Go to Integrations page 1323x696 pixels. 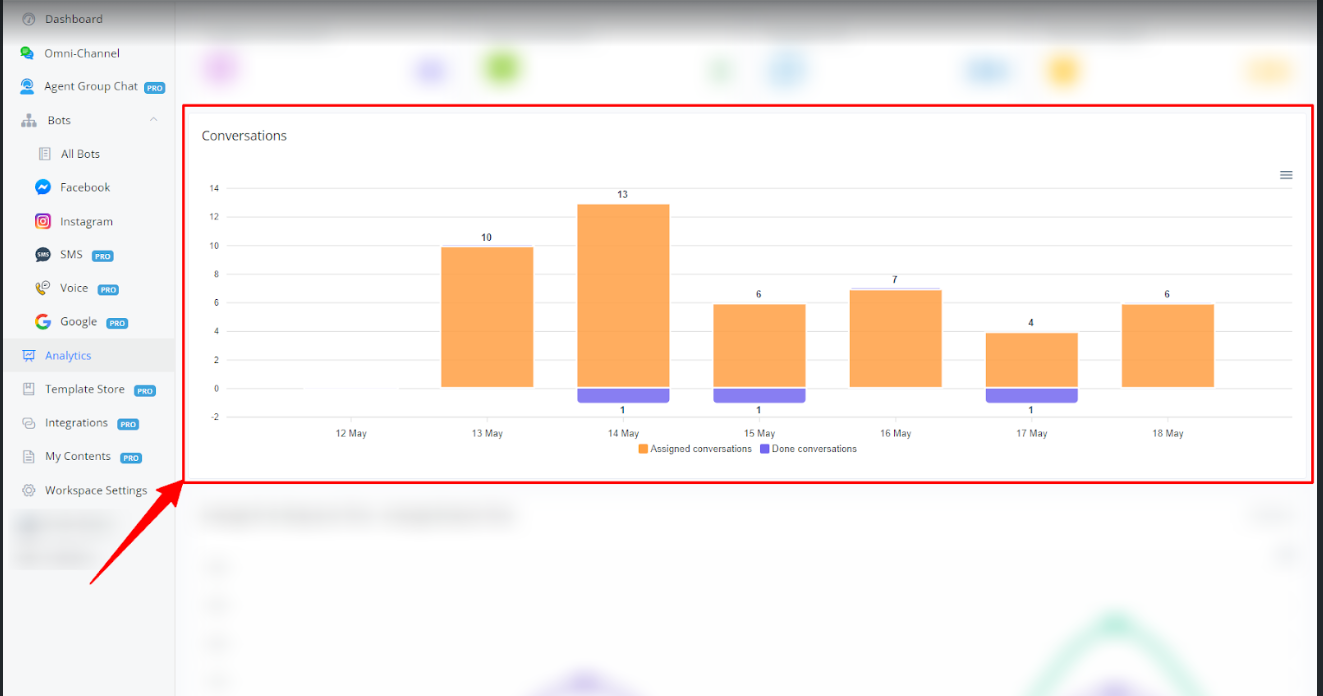coord(76,423)
